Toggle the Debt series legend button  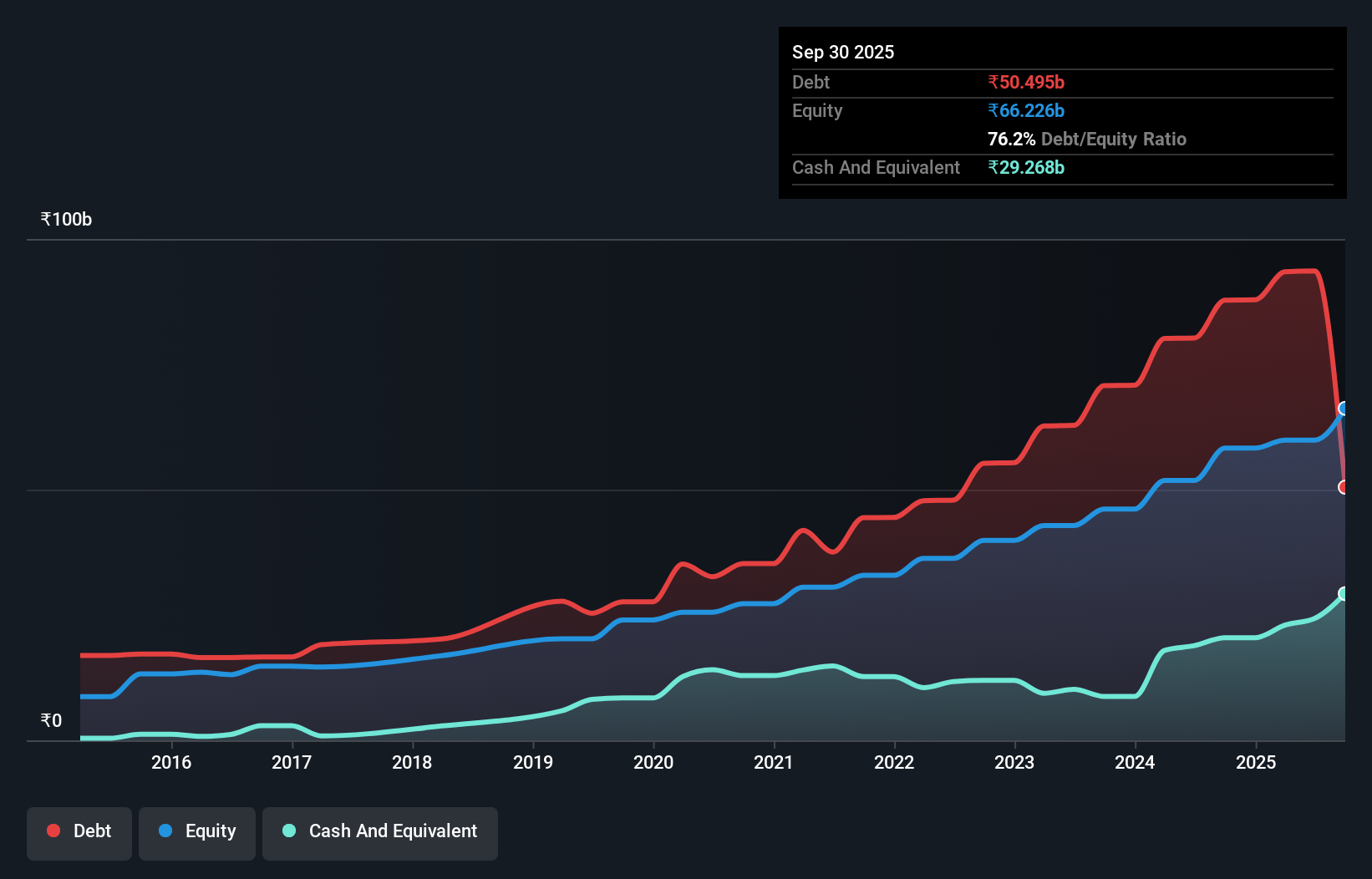[79, 833]
